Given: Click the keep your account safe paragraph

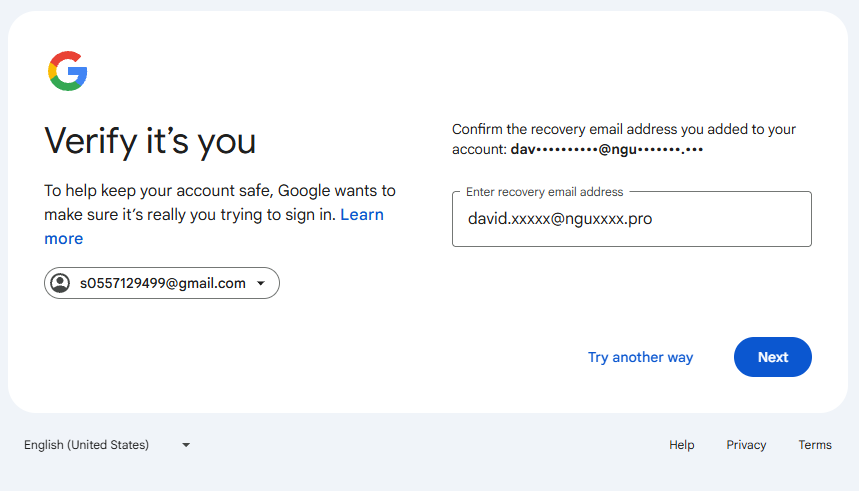Looking at the screenshot, I should pyautogui.click(x=220, y=214).
